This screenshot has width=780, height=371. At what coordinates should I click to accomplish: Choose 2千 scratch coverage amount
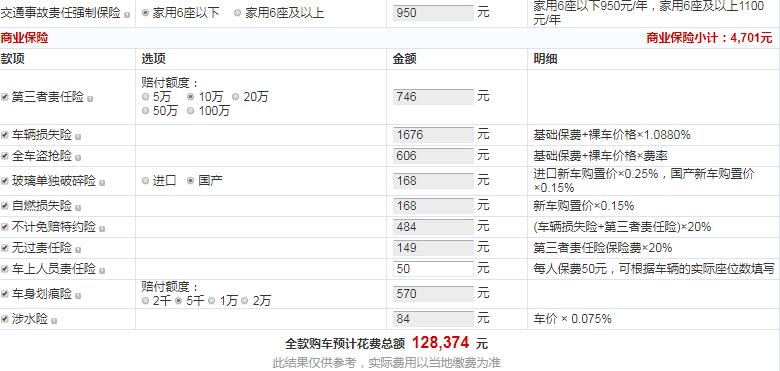click(x=145, y=300)
